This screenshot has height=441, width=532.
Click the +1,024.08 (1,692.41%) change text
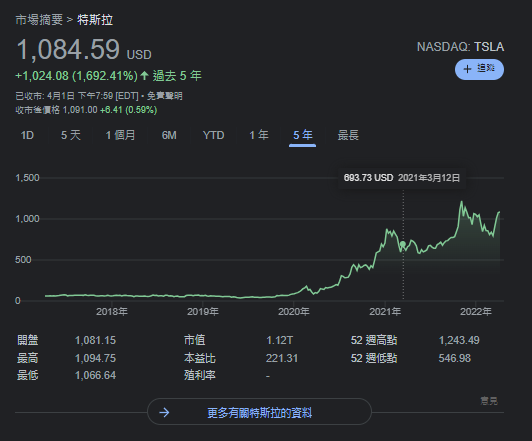click(77, 75)
